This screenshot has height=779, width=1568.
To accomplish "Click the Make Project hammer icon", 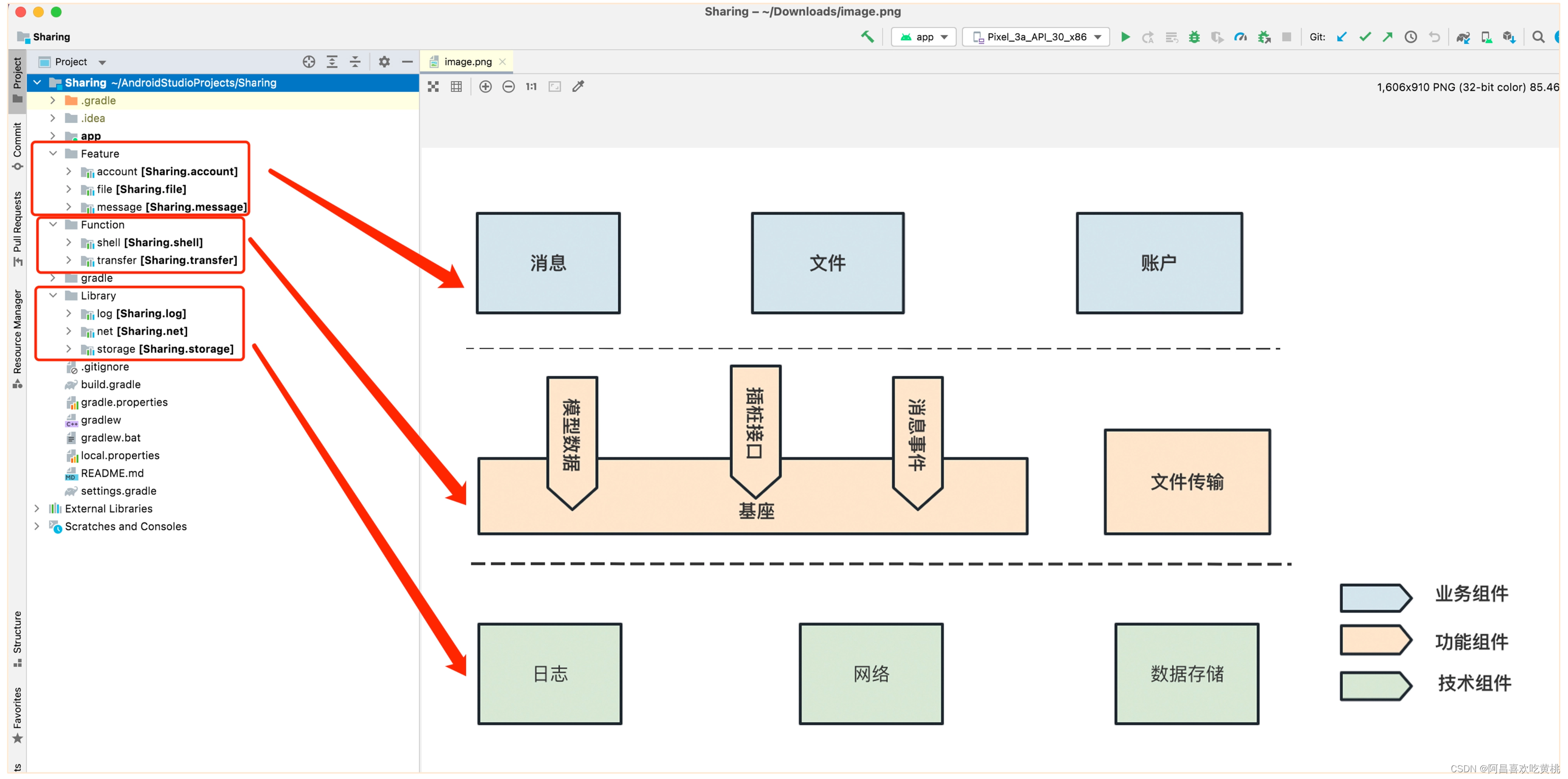I will tap(867, 37).
